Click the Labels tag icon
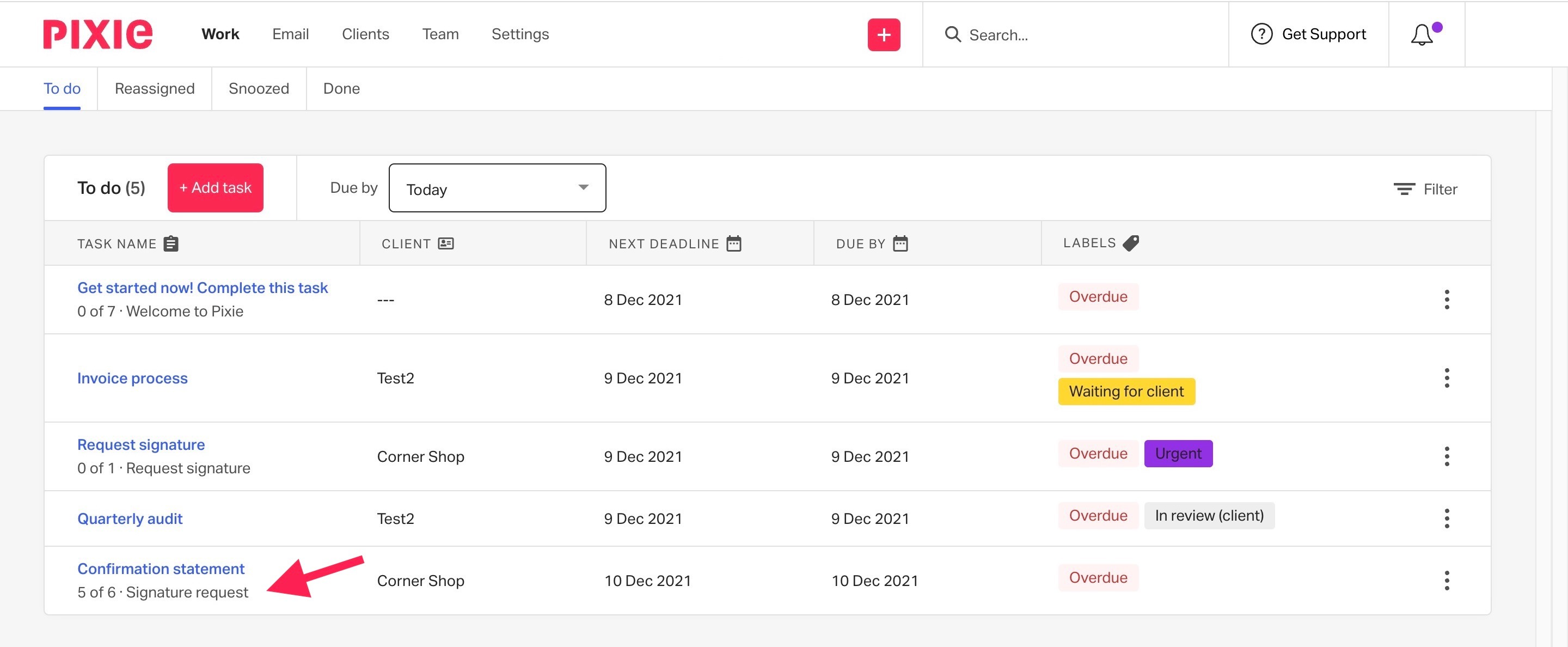This screenshot has height=647, width=1568. click(x=1131, y=243)
